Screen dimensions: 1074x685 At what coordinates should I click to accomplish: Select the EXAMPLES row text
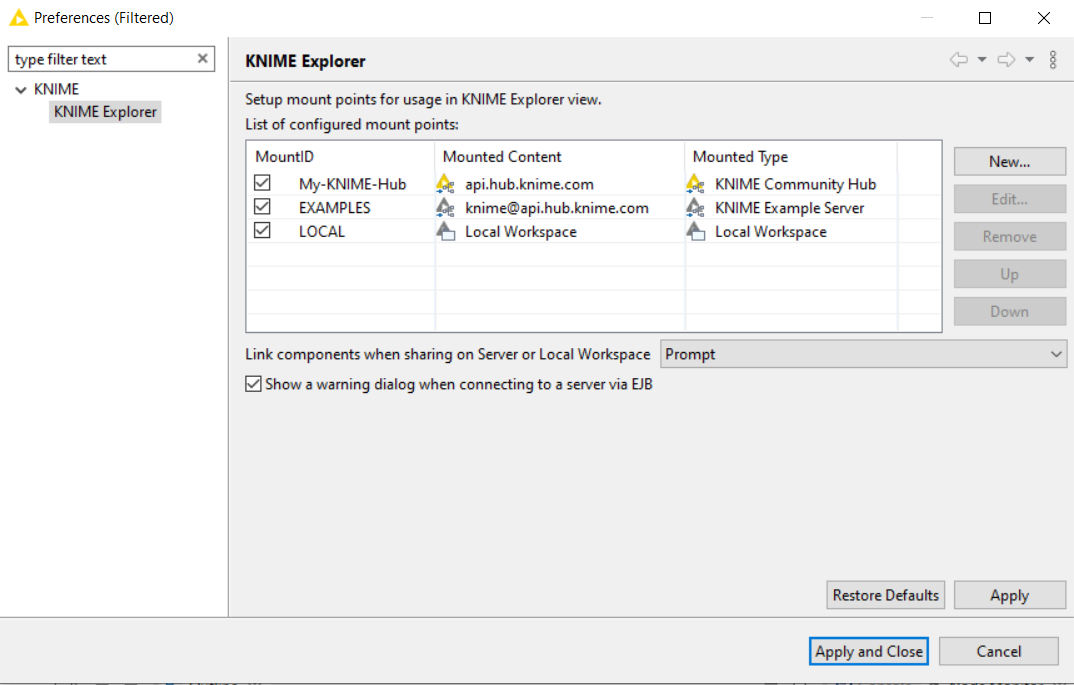(334, 208)
